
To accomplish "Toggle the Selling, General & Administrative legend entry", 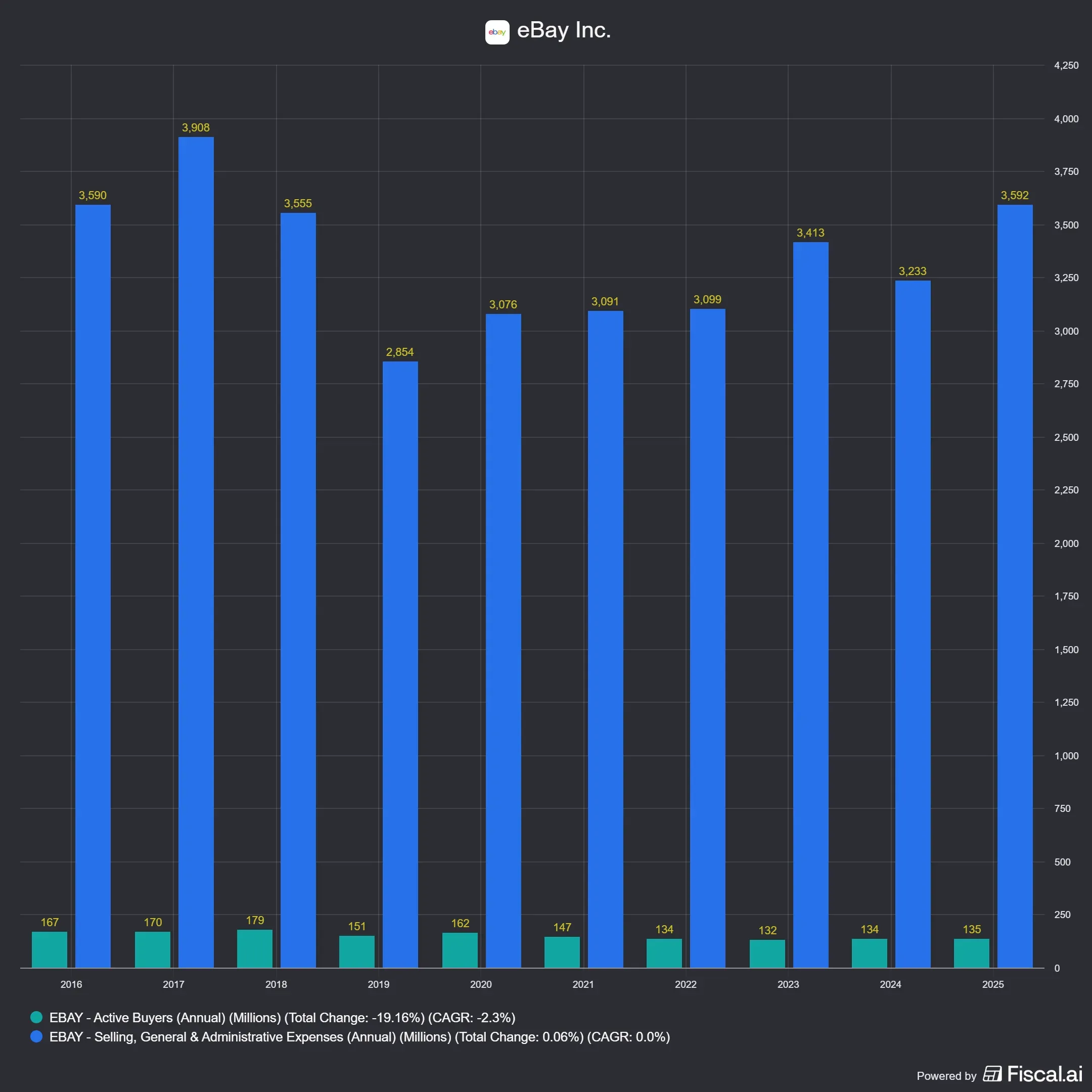I will coord(350,1036).
